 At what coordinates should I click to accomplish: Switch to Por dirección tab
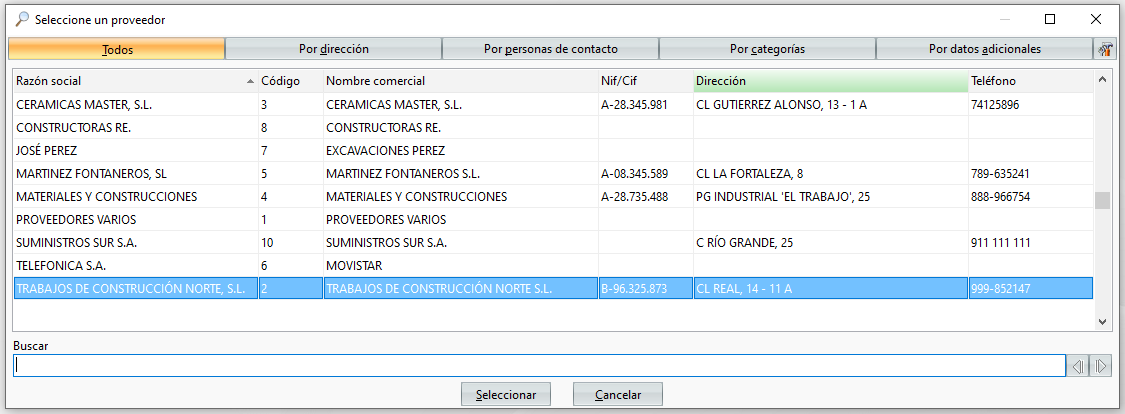tap(334, 49)
